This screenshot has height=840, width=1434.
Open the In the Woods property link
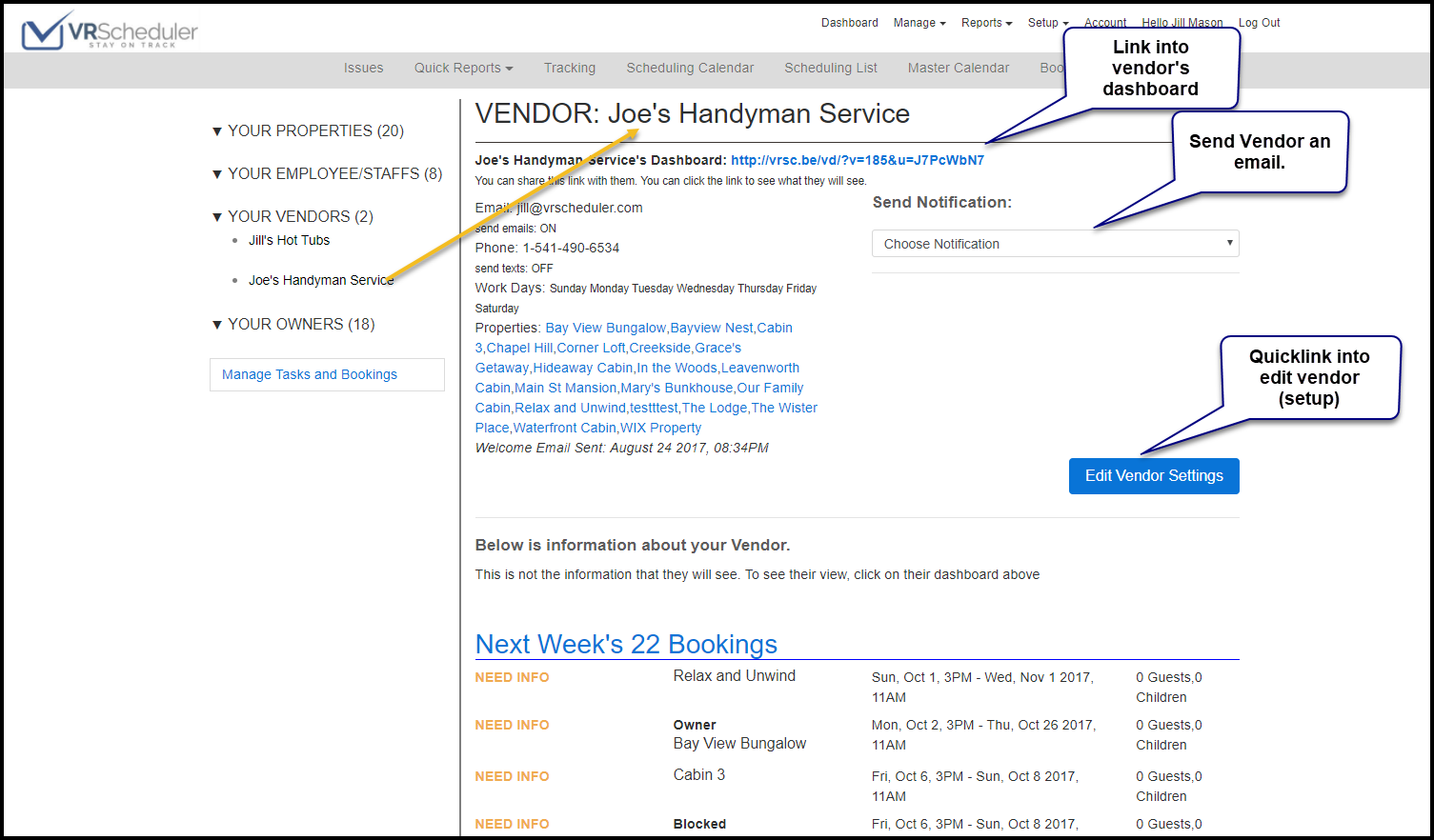pyautogui.click(x=677, y=368)
